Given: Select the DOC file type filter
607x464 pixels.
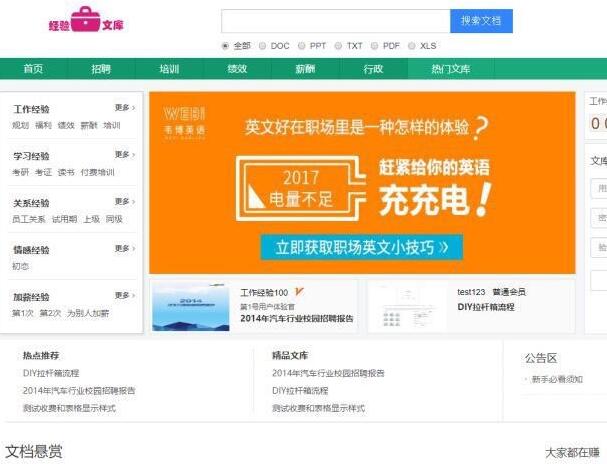Looking at the screenshot, I should 262,46.
